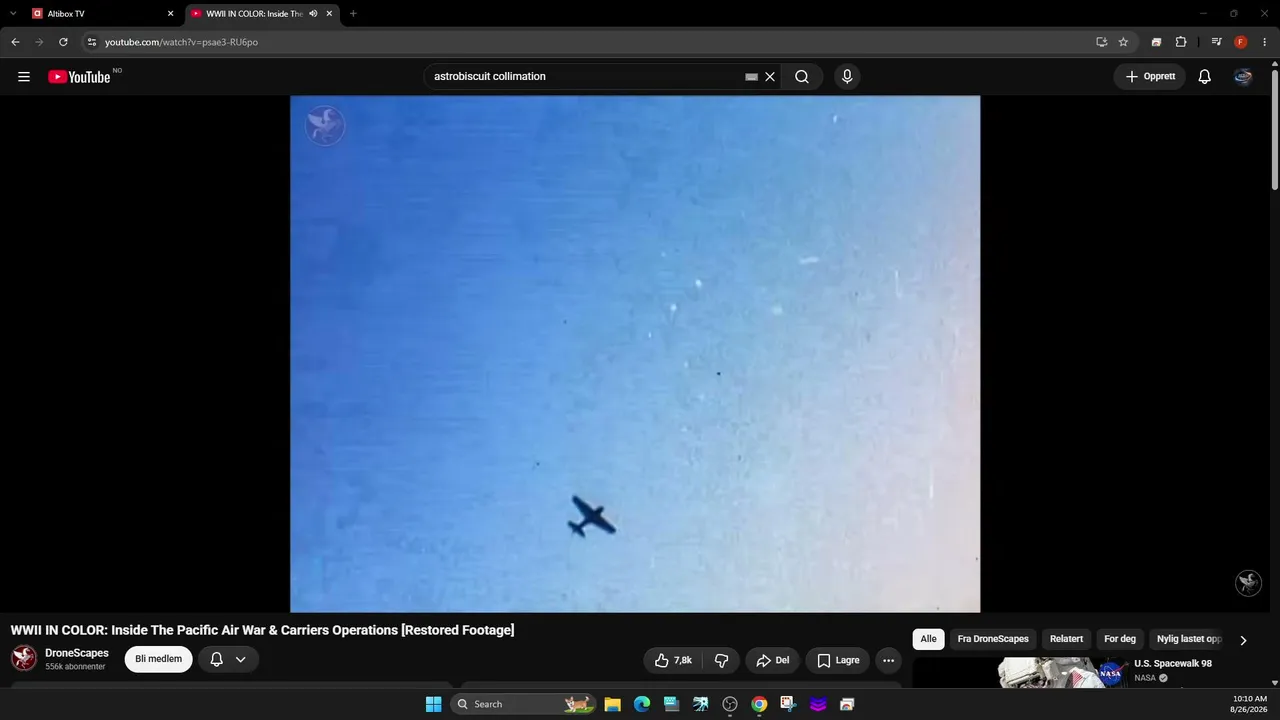Open the DroneScapes channel name link
This screenshot has width=1280, height=720.
[x=77, y=653]
